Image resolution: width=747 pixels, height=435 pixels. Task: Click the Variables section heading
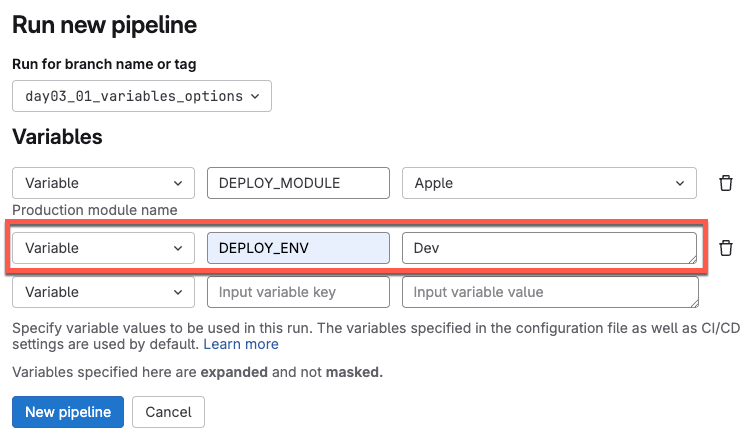57,136
